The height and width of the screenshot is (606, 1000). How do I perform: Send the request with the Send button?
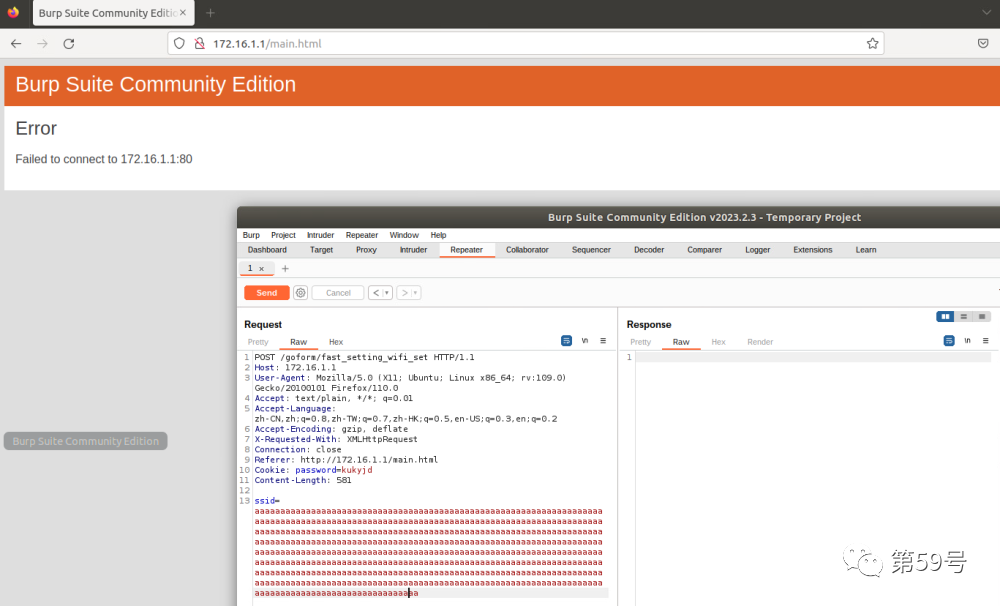coord(267,293)
